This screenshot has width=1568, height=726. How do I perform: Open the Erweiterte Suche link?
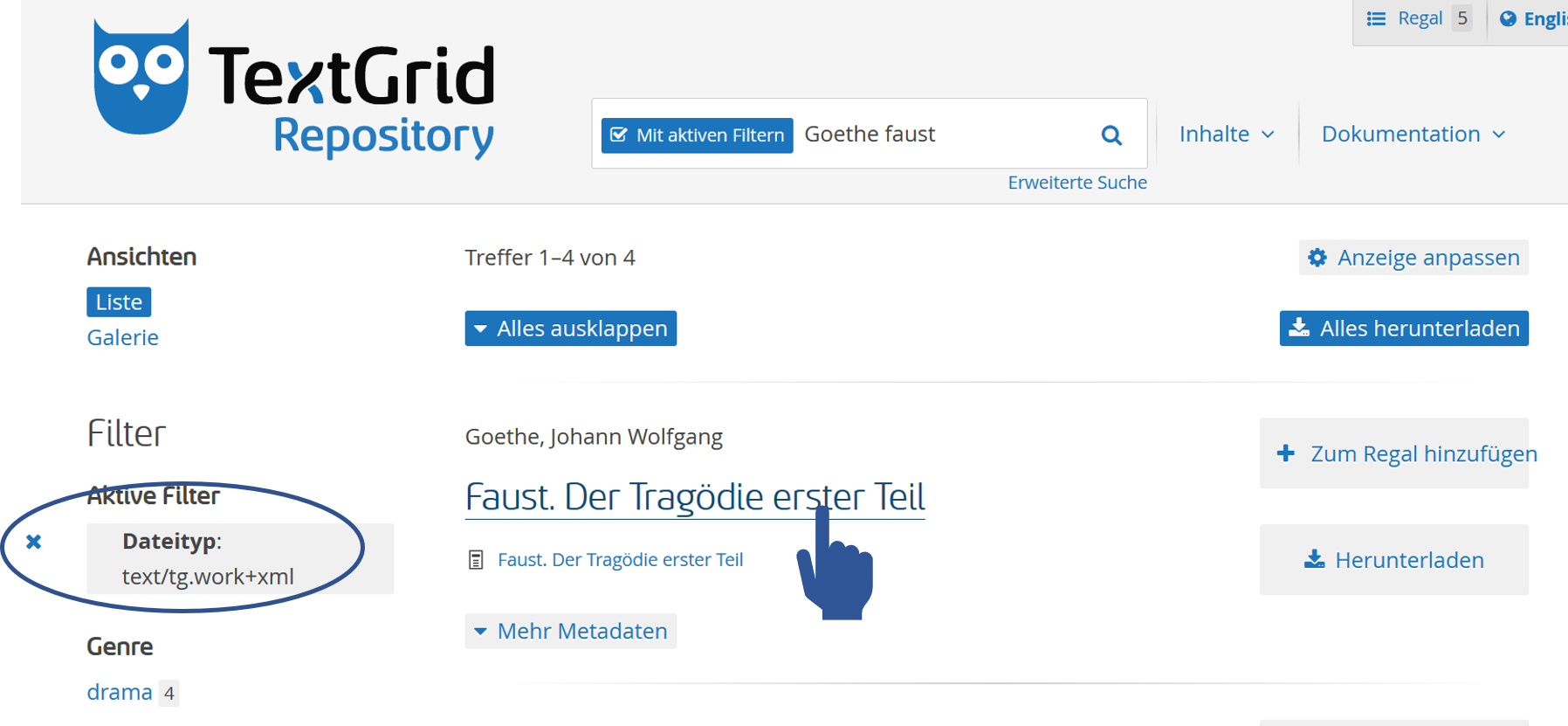click(x=1077, y=183)
